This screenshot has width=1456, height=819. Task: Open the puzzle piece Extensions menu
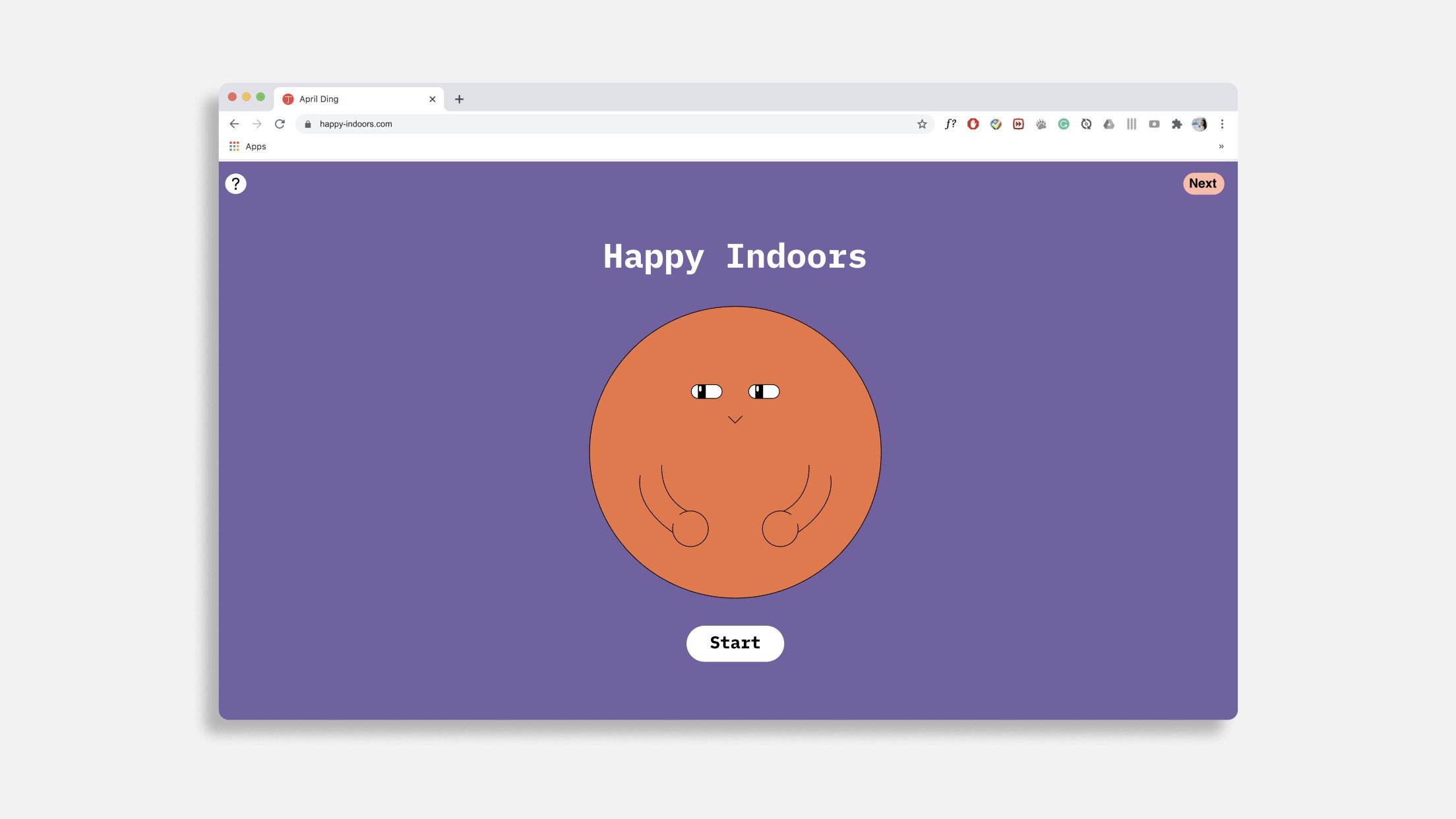coord(1176,124)
